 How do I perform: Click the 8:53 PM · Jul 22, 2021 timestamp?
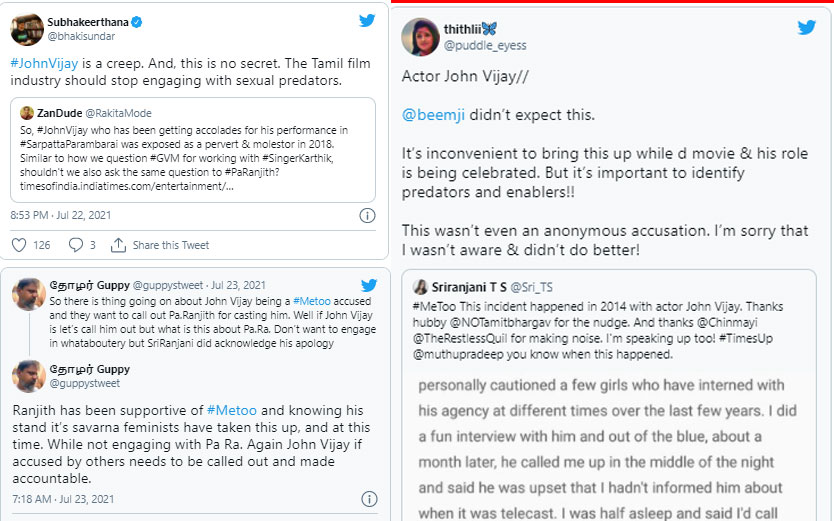(x=61, y=215)
